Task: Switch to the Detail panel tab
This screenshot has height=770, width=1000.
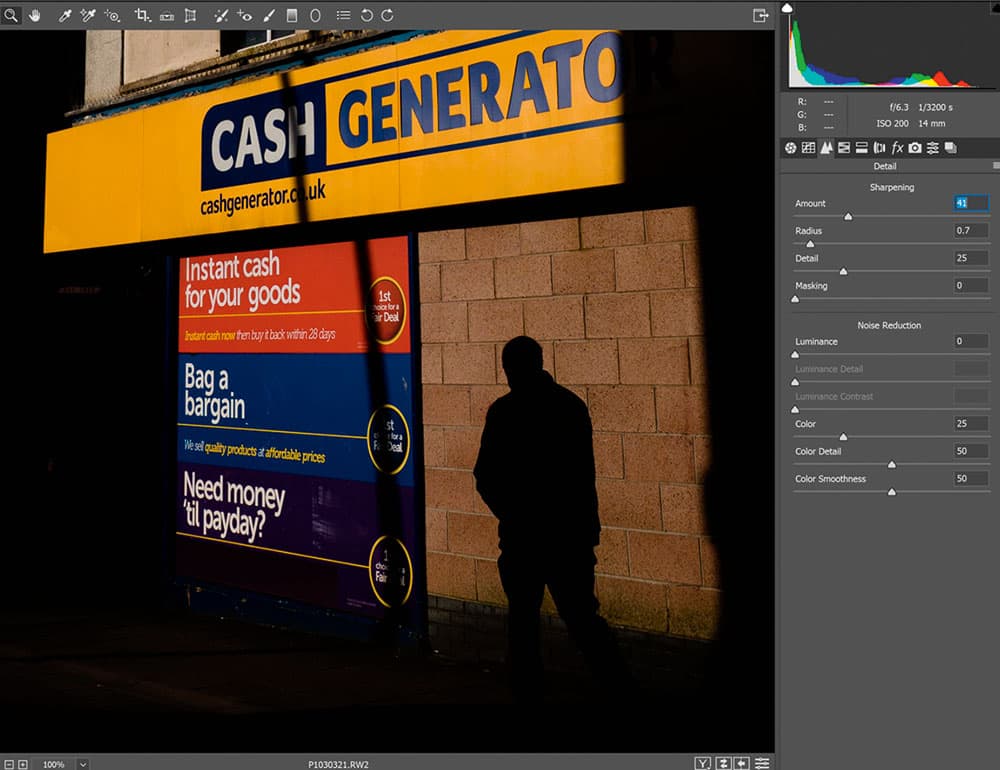Action: point(826,148)
